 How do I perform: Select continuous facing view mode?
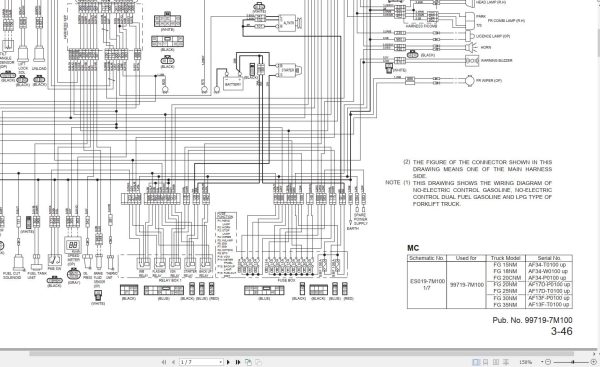506,362
